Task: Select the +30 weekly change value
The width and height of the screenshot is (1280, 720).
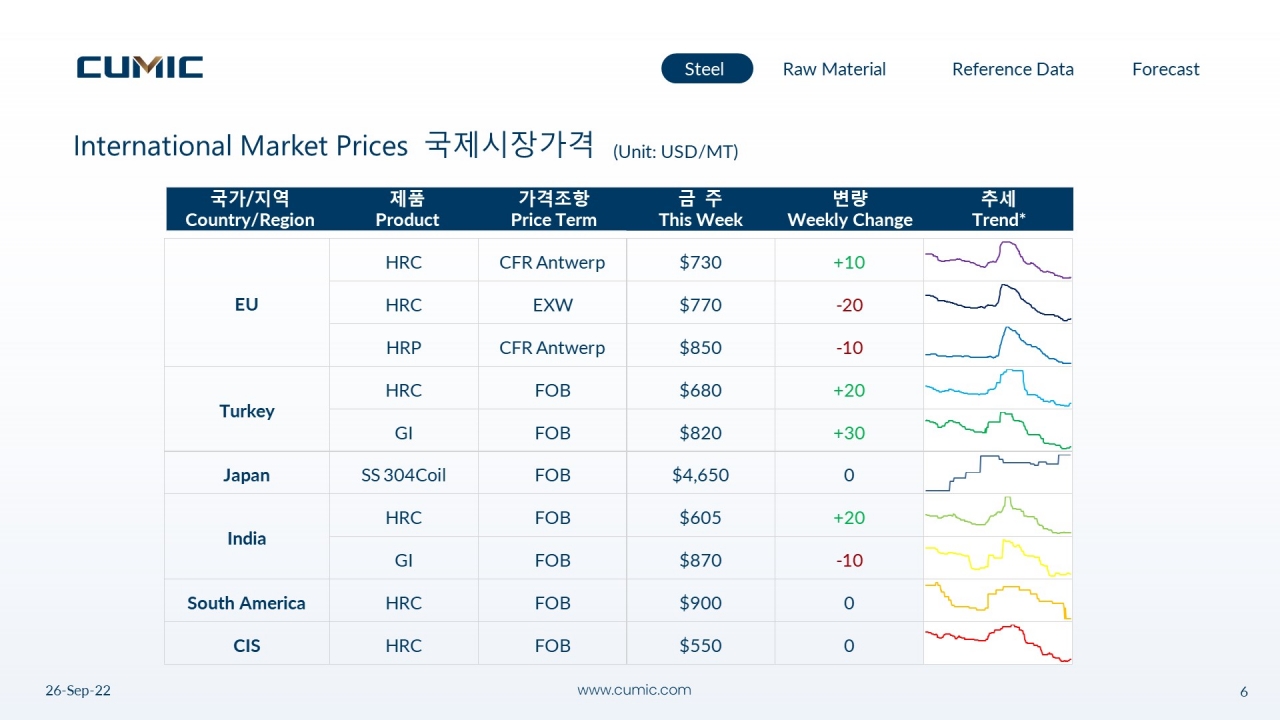Action: (849, 433)
